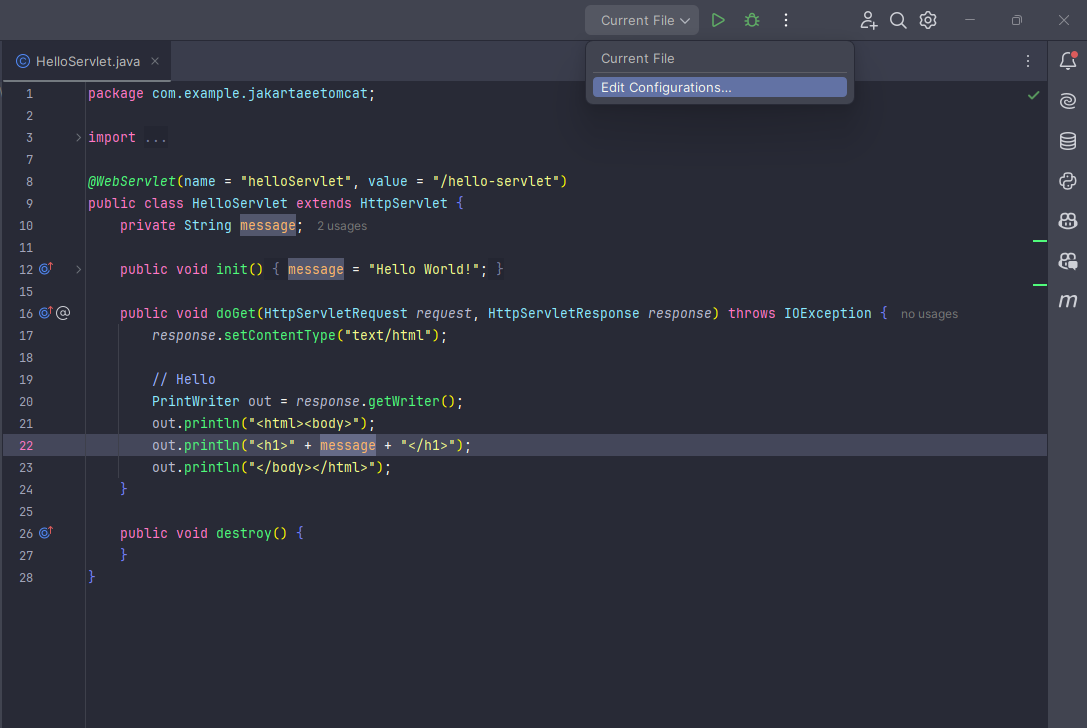1087x728 pixels.
Task: Open the AI Assistant sidebar icon
Action: click(x=1067, y=100)
